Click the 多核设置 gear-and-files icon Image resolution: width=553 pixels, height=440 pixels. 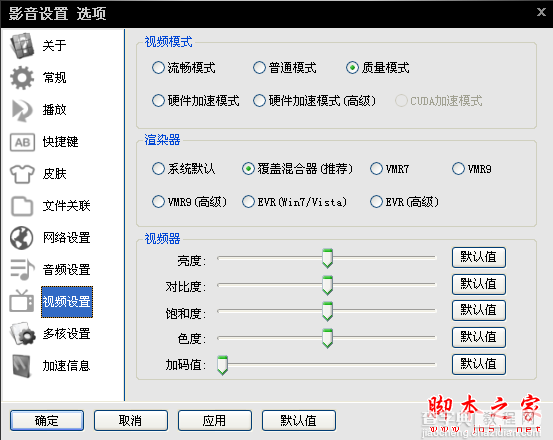pos(23,334)
